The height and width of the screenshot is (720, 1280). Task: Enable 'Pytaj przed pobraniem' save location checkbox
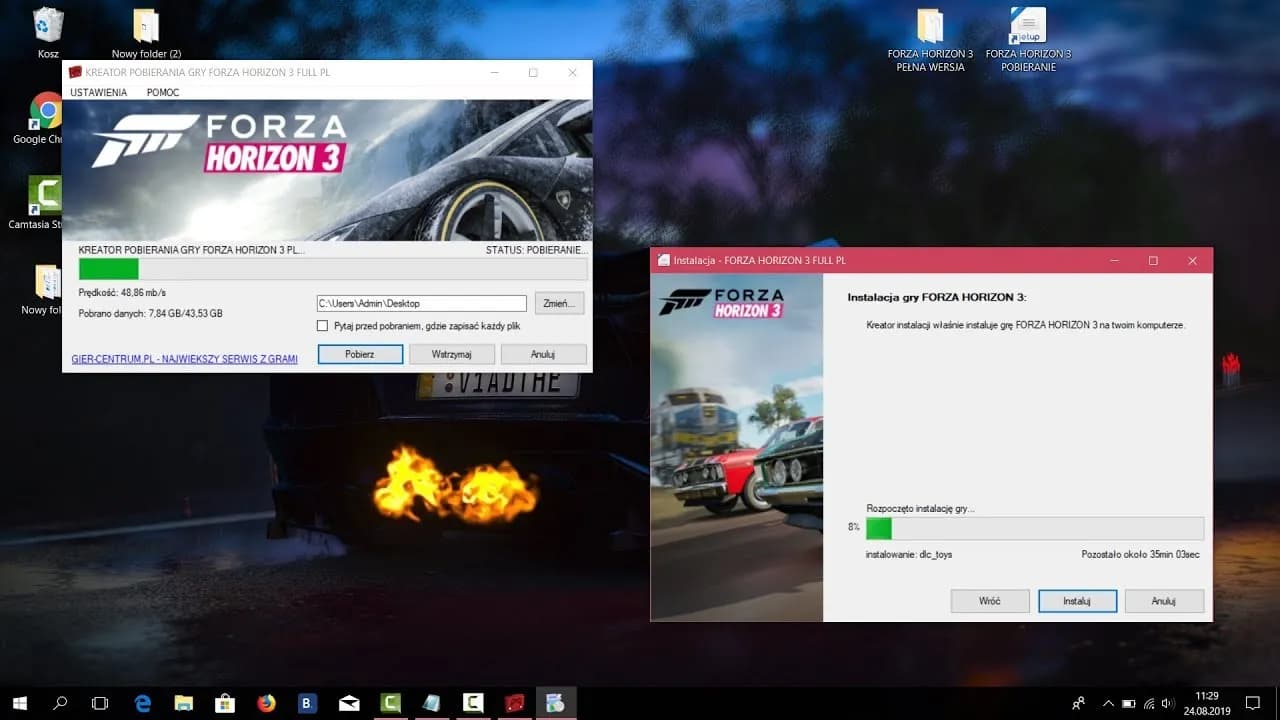(x=322, y=325)
